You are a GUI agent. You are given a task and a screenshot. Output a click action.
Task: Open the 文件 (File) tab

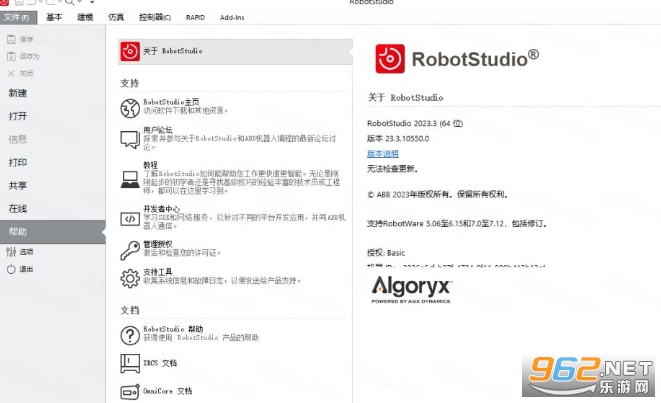coord(19,17)
